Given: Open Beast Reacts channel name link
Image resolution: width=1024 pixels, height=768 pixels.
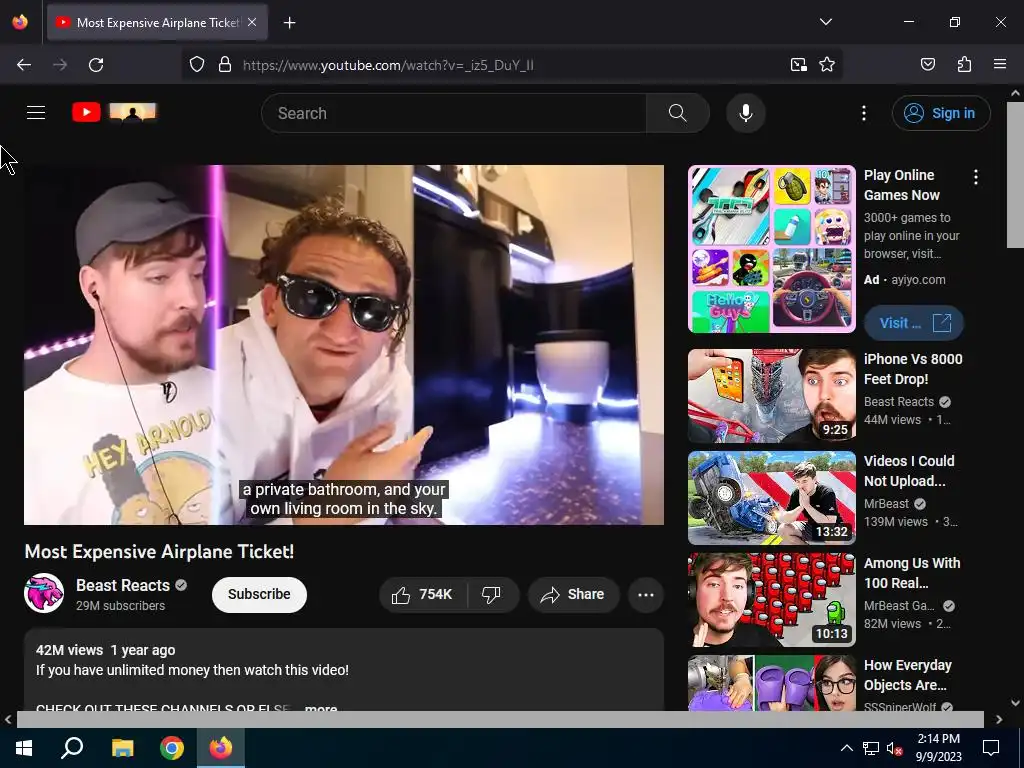Looking at the screenshot, I should point(123,585).
